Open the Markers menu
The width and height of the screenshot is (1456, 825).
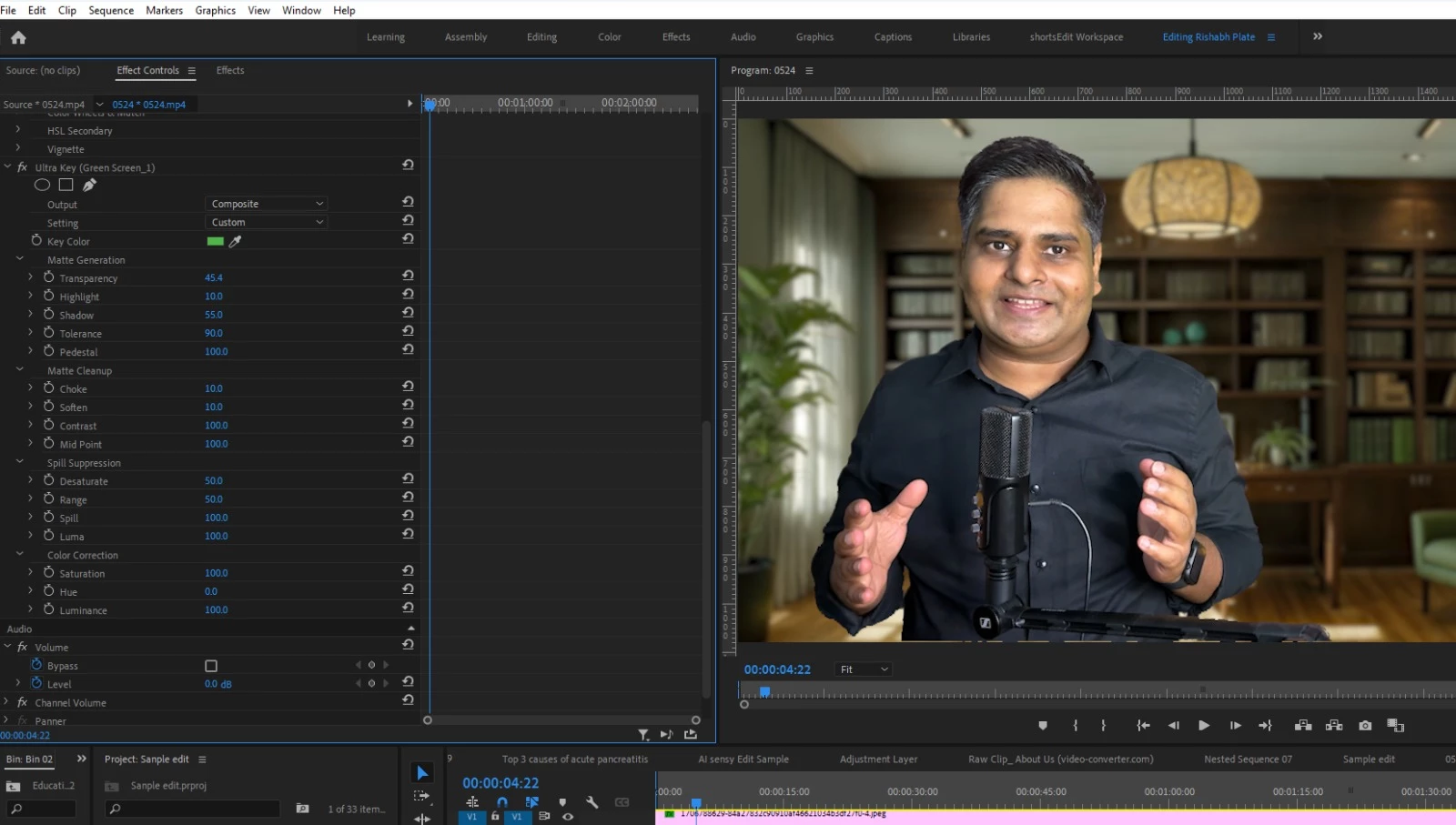pyautogui.click(x=164, y=10)
